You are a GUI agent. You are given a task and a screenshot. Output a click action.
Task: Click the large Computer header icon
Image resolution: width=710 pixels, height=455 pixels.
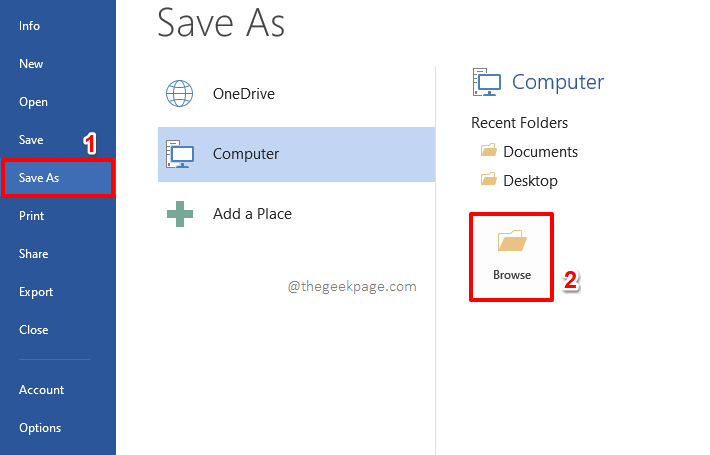[x=487, y=82]
